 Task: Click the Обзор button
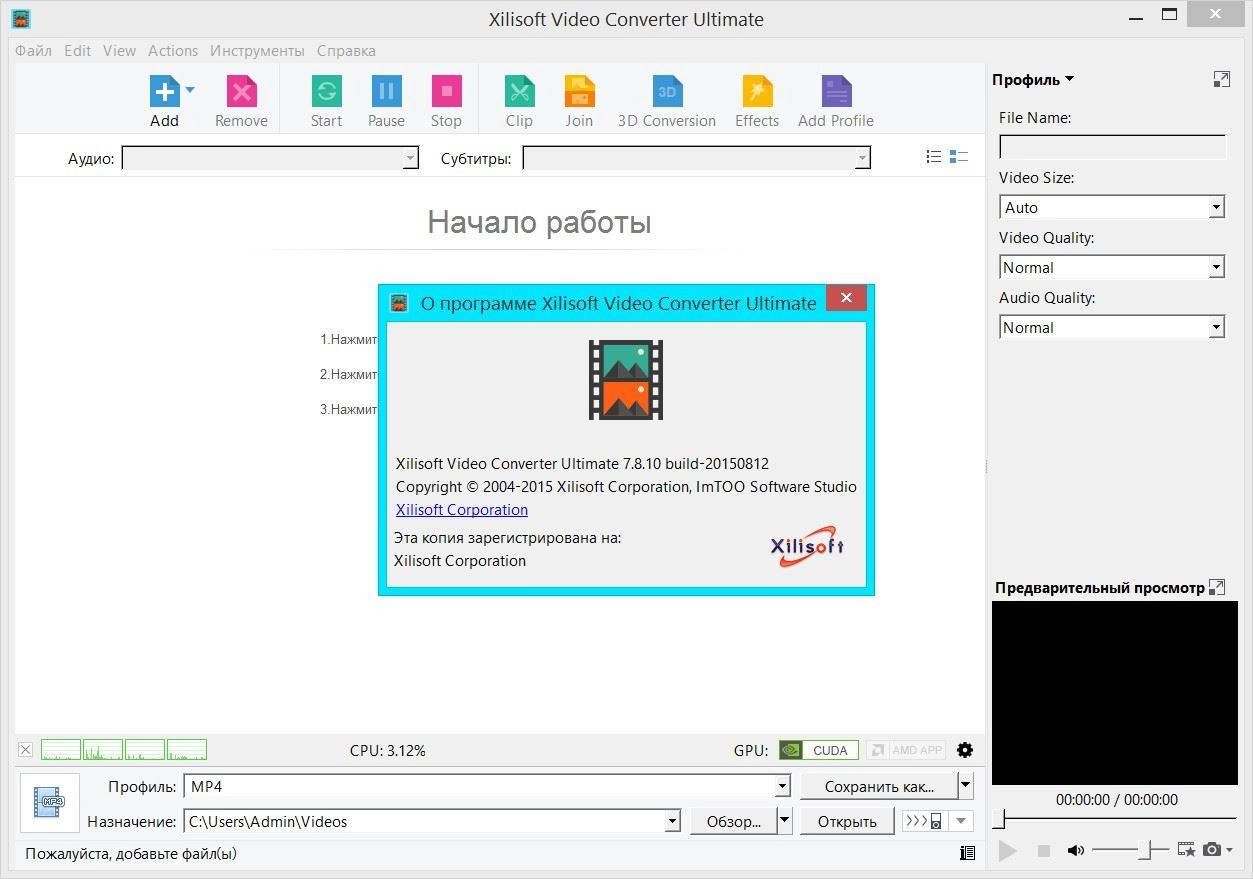point(734,822)
